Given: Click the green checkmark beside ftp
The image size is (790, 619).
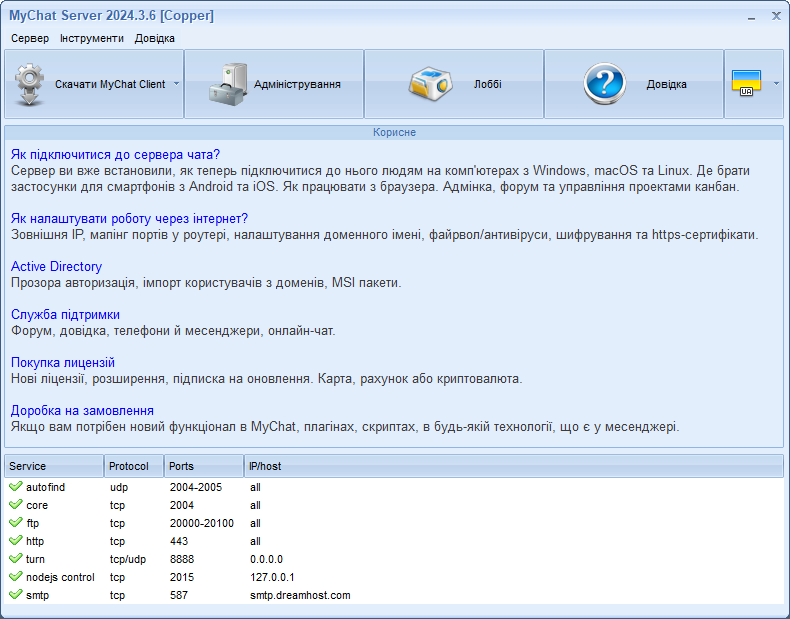Looking at the screenshot, I should (x=16, y=523).
